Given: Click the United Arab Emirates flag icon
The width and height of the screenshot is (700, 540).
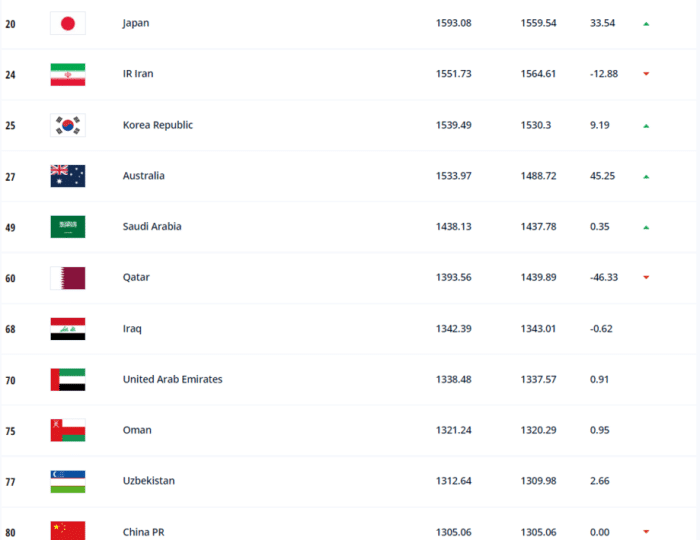Looking at the screenshot, I should click(68, 380).
